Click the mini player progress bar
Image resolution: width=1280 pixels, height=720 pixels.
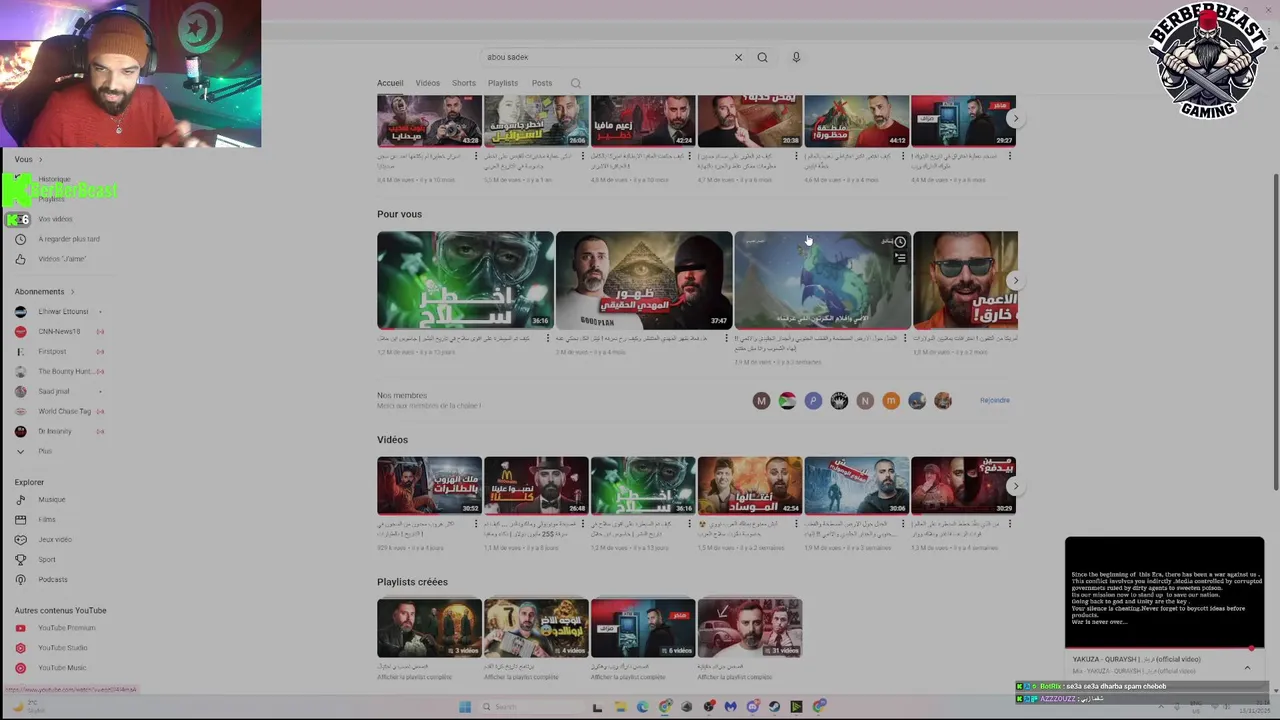(1165, 649)
